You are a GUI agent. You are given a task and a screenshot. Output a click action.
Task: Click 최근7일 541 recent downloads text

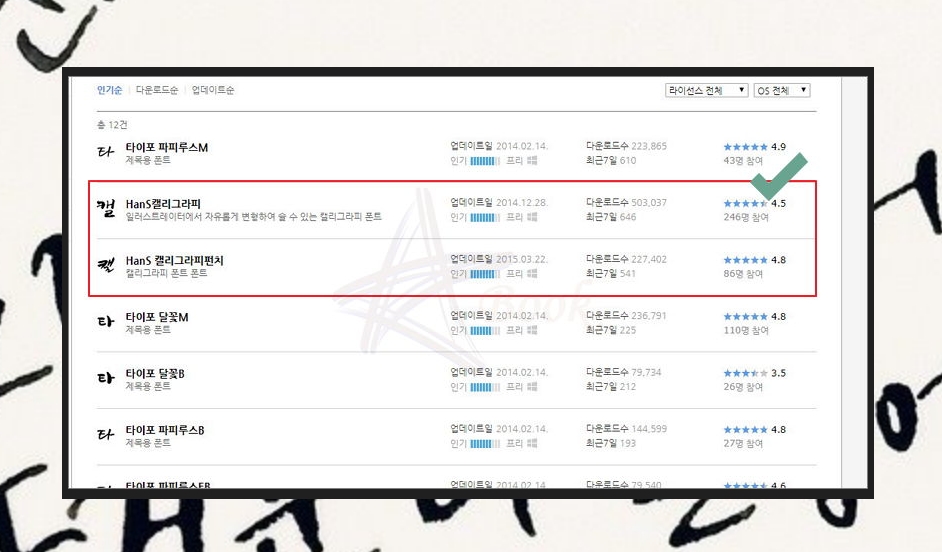tap(611, 273)
